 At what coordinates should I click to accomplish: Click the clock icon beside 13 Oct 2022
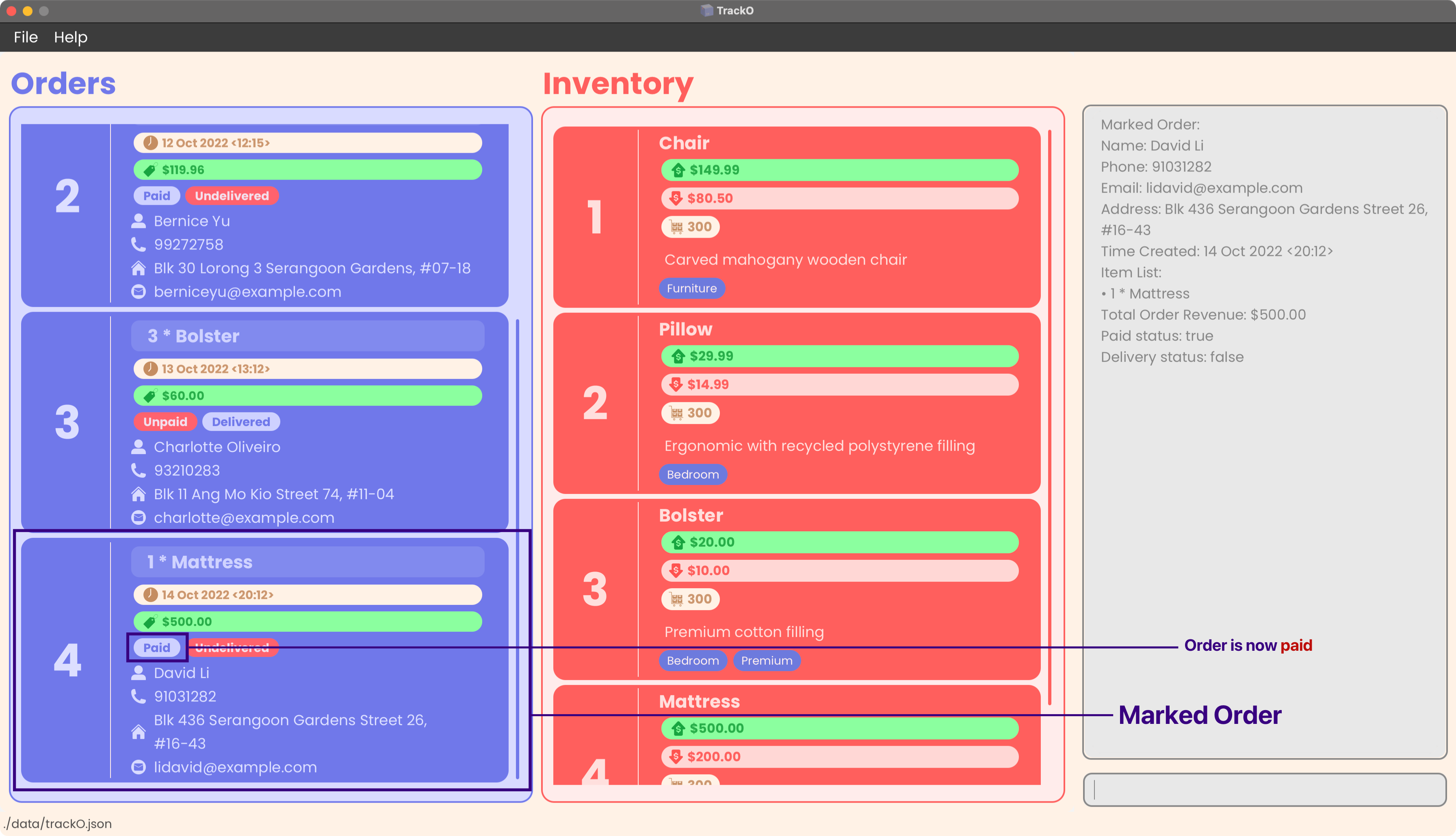[150, 368]
